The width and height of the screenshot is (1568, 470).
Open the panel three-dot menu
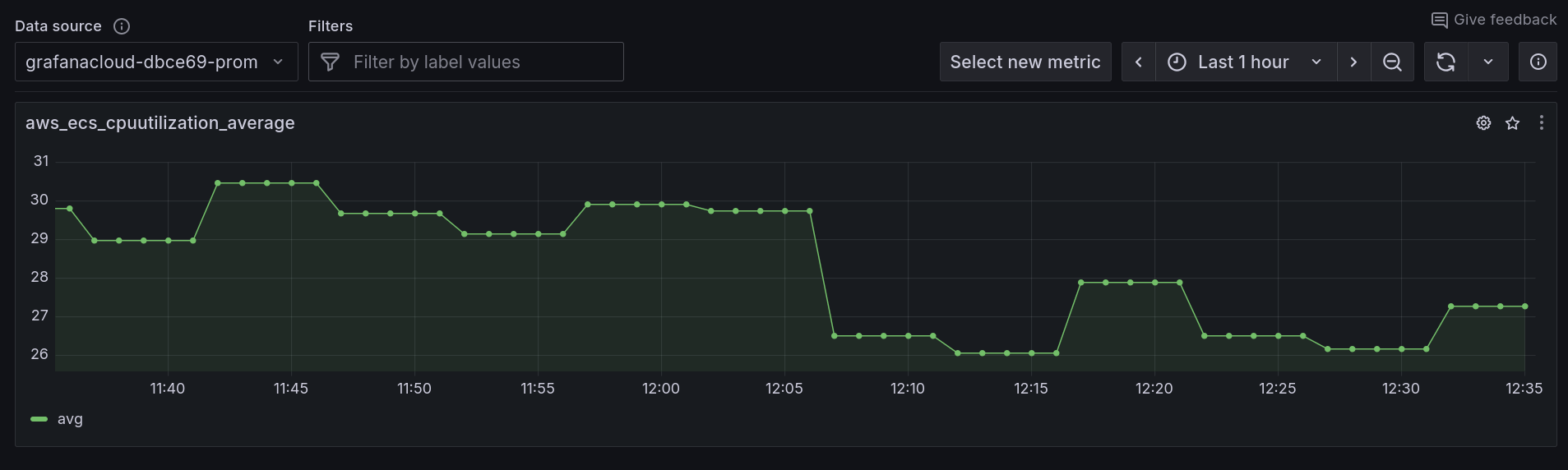(1541, 123)
